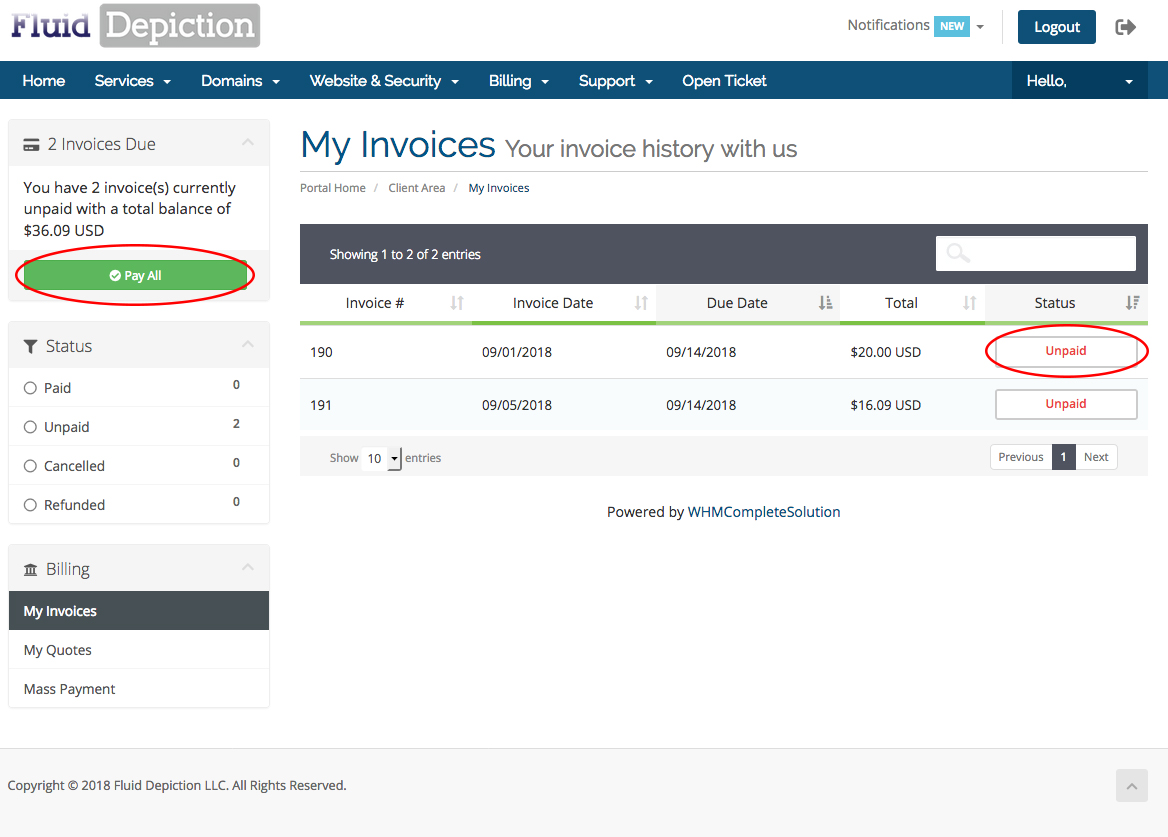Select page 1 in the pagination
The width and height of the screenshot is (1168, 837).
(x=1063, y=457)
